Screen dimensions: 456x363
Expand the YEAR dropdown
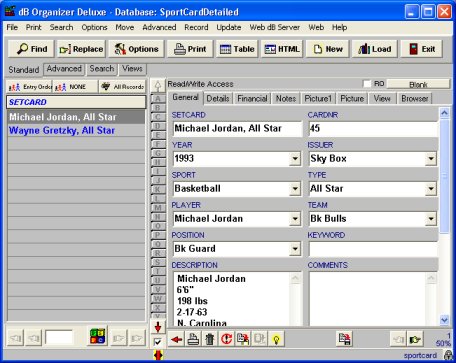pos(295,159)
